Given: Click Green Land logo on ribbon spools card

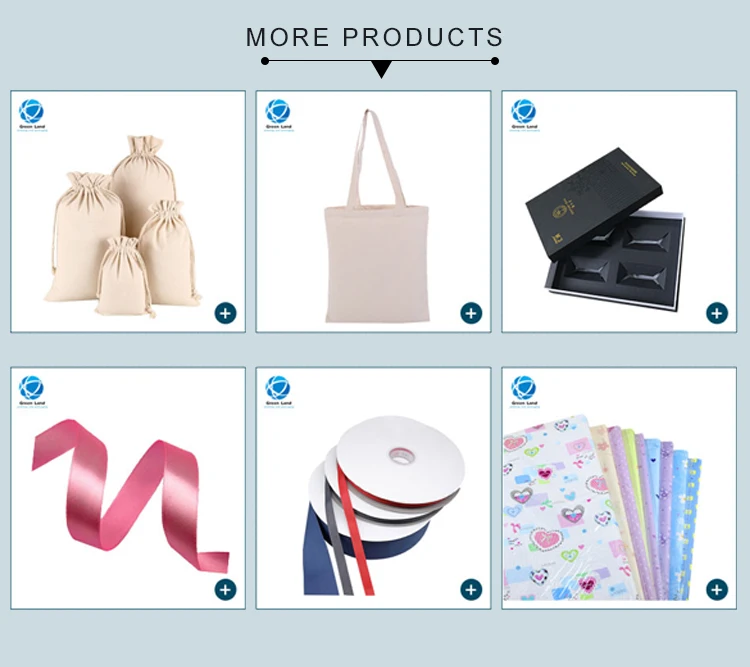Looking at the screenshot, I should point(278,391).
